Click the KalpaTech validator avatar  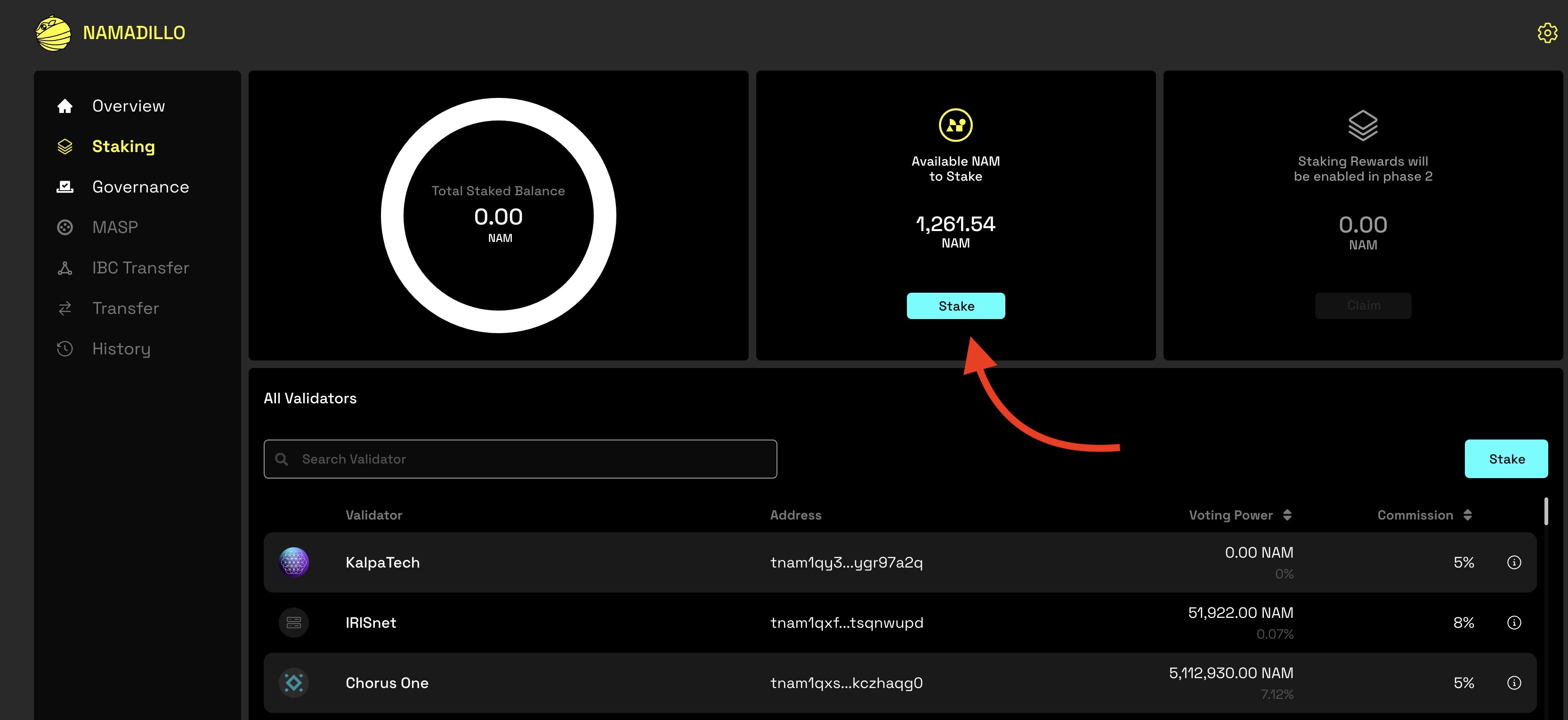[x=293, y=562]
